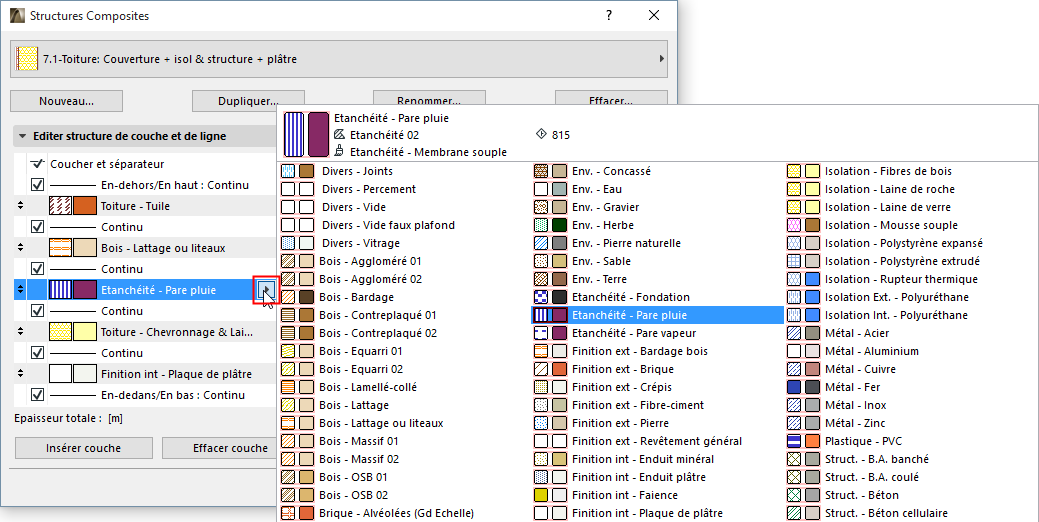Click Isolation - Mousse souple hatch icon
This screenshot has height=522, width=1039.
[x=794, y=225]
